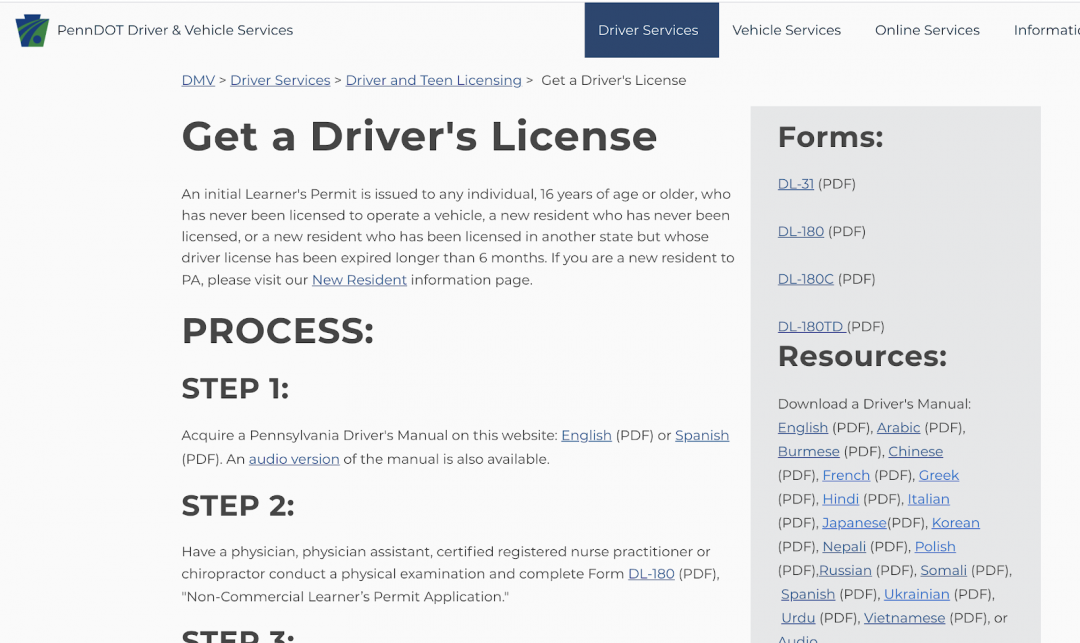
Task: Download the DL-31 form
Action: tap(796, 184)
